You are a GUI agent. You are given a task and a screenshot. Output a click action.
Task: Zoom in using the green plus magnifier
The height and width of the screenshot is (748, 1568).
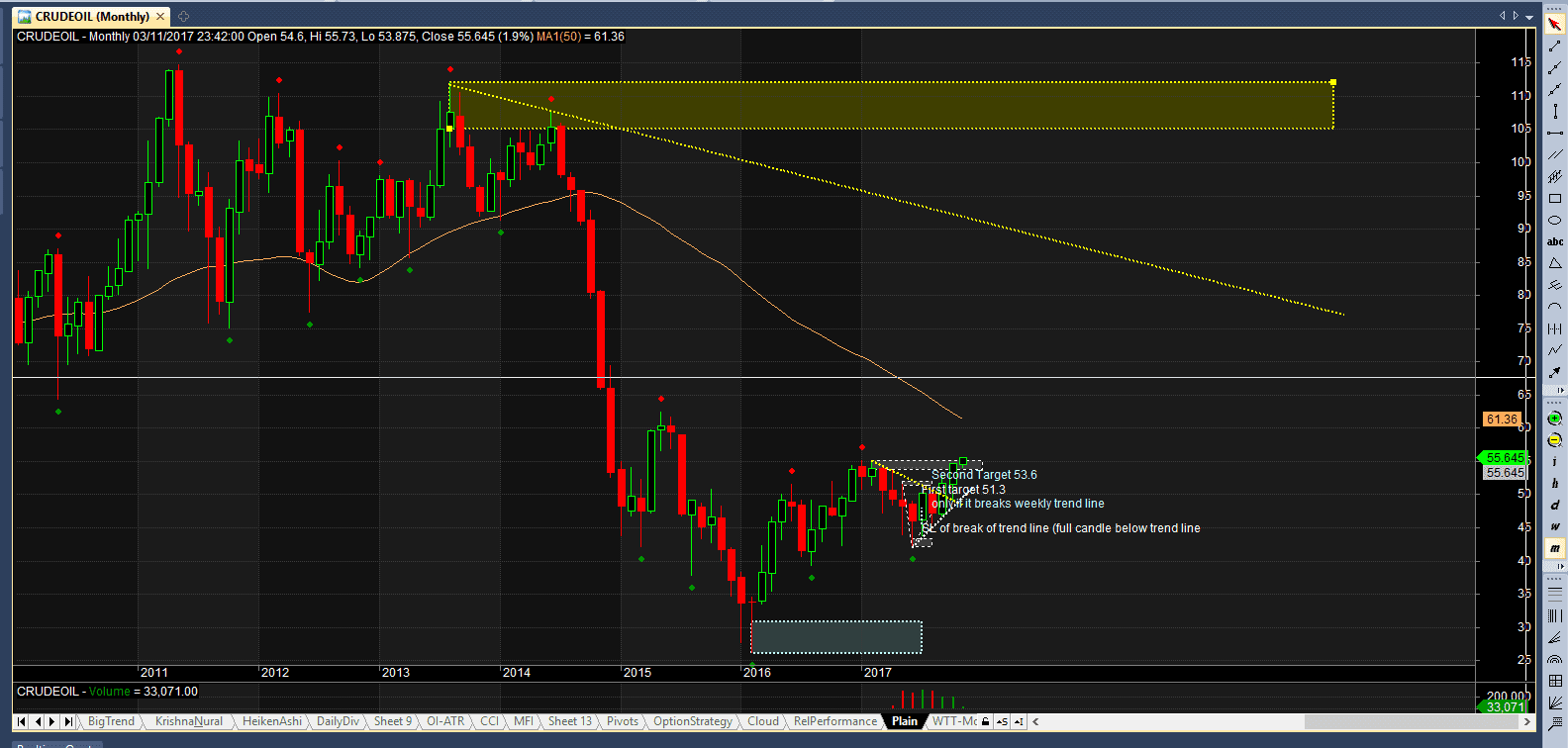(1554, 419)
